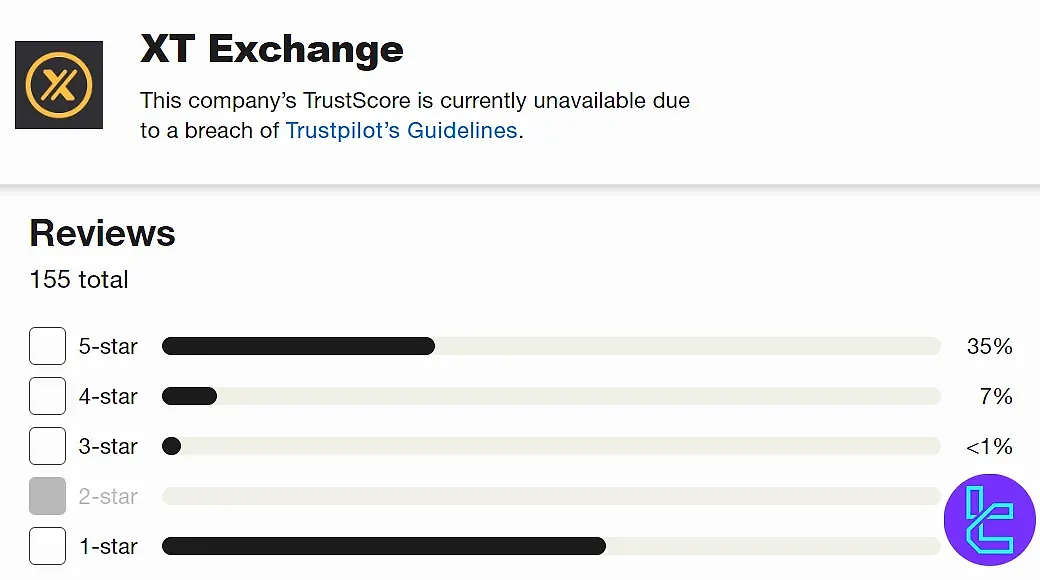Screen dimensions: 1040x580
Task: Check the 3-star filter checkbox
Action: coord(47,446)
